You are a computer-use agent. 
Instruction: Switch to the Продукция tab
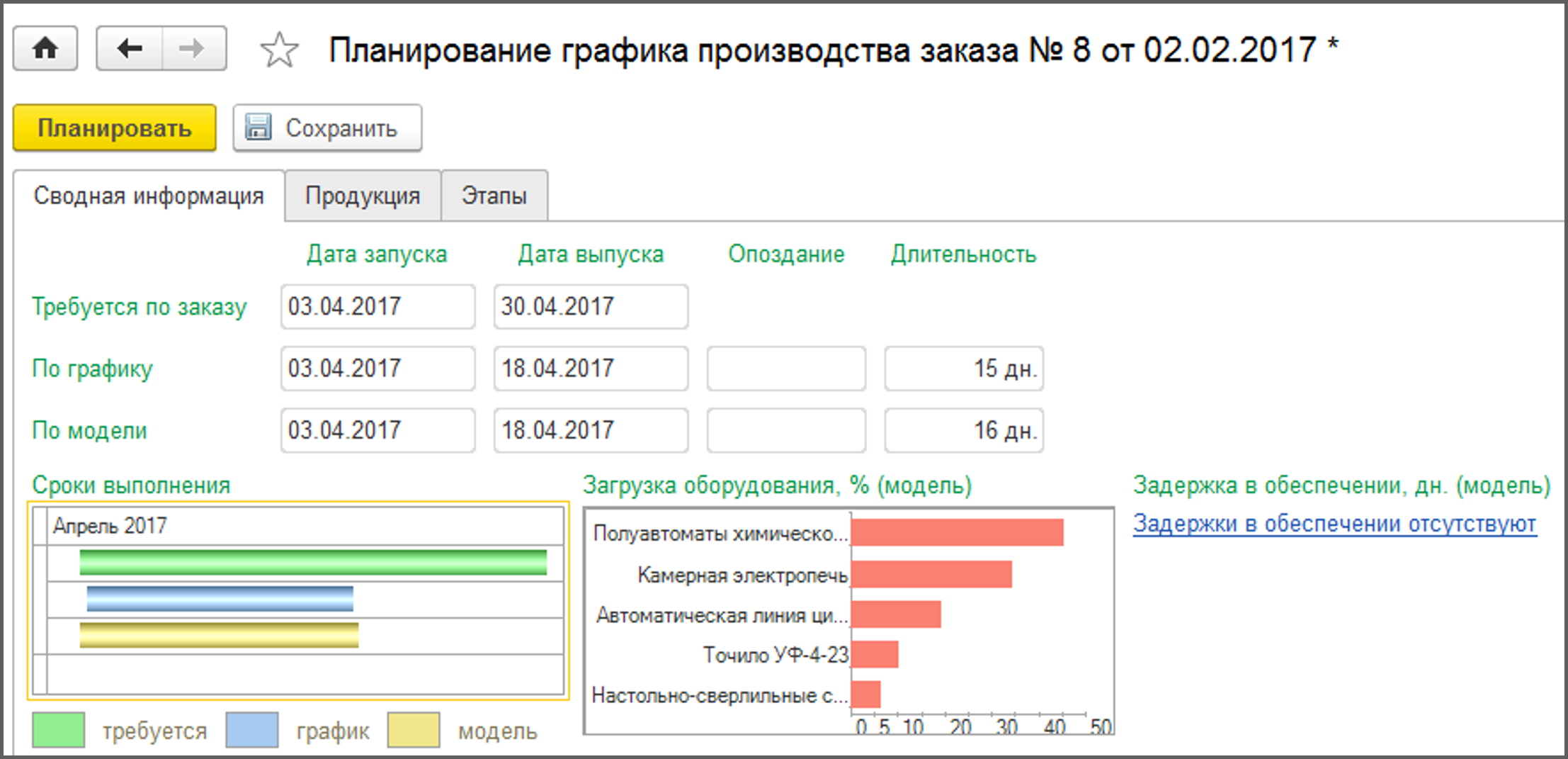(363, 196)
